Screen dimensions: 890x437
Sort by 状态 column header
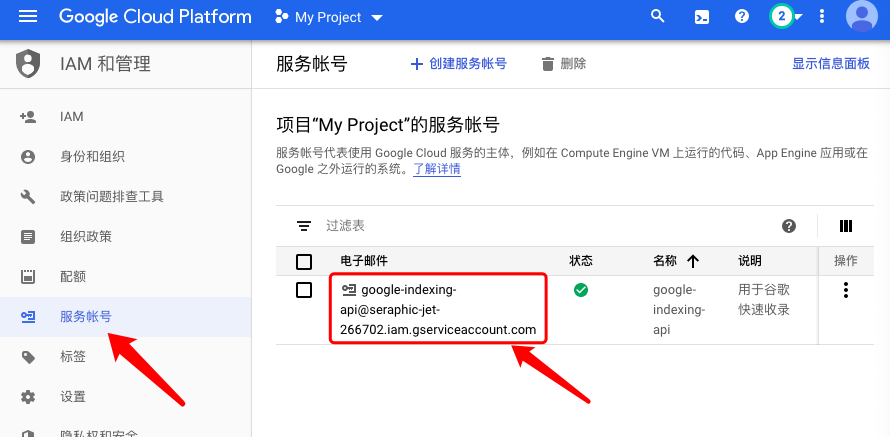(581, 261)
